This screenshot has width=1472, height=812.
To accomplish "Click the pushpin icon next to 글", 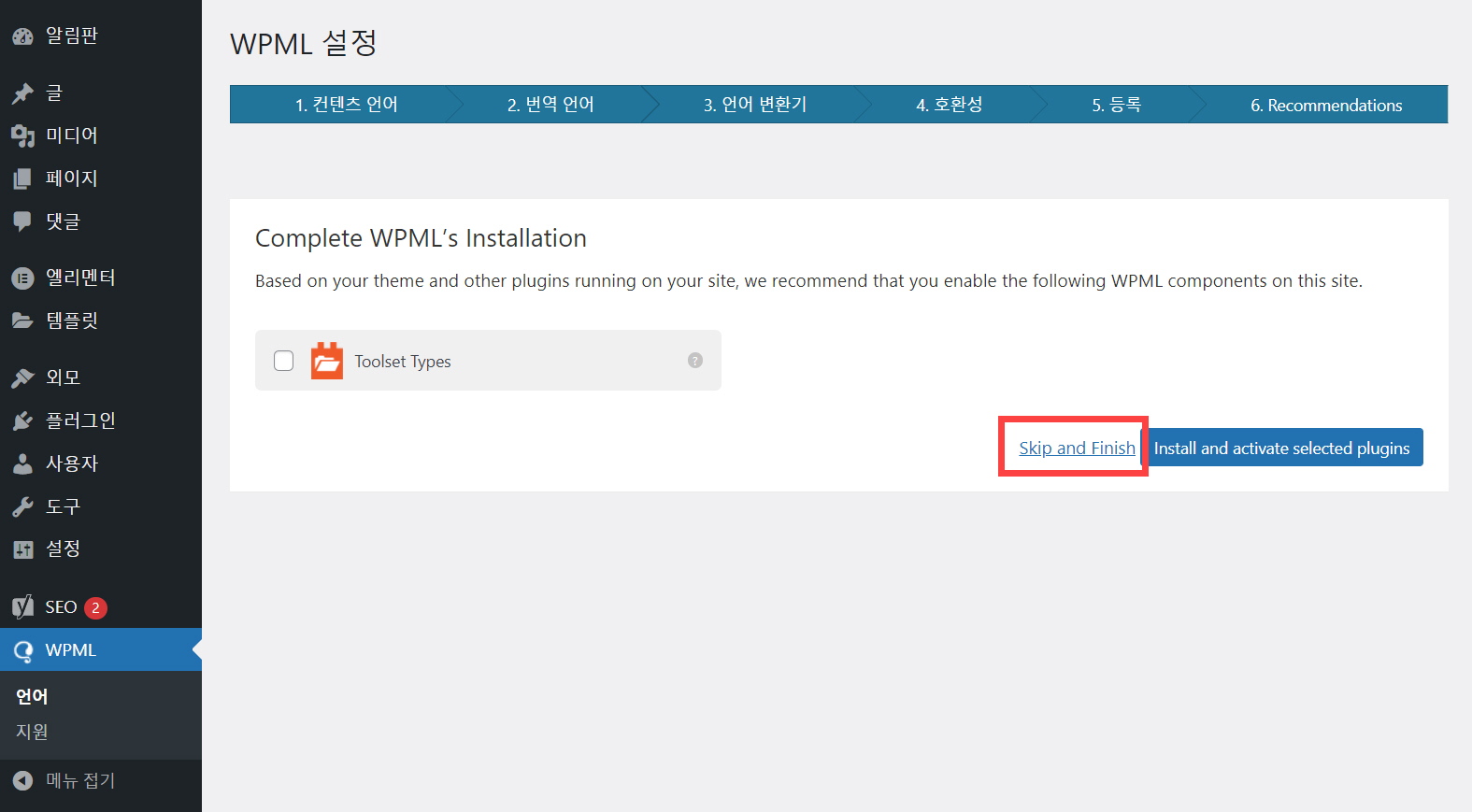I will click(x=22, y=93).
